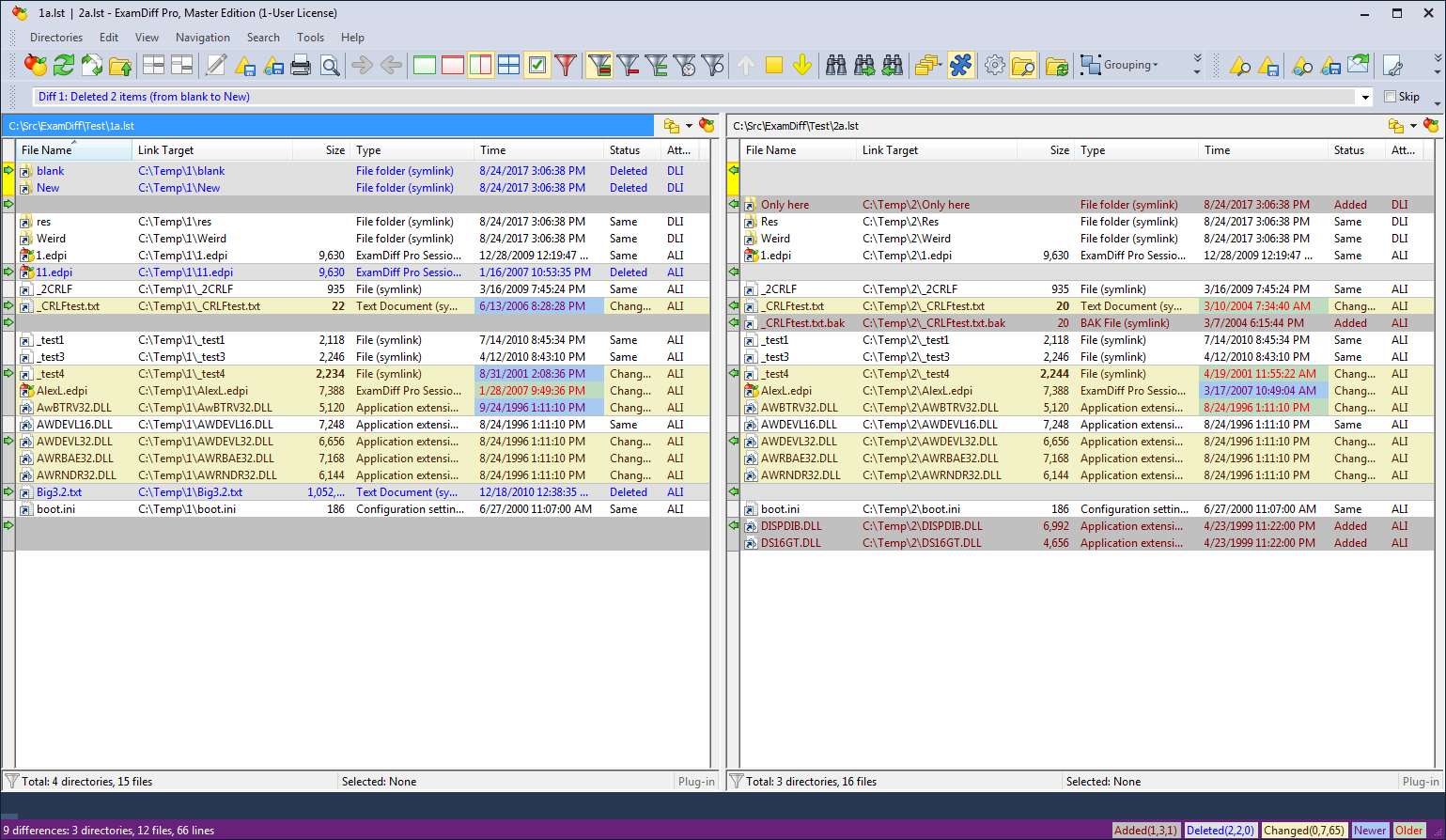Screen dimensions: 1446x840
Task: Click the Added color legend swatch
Action: tap(1145, 831)
